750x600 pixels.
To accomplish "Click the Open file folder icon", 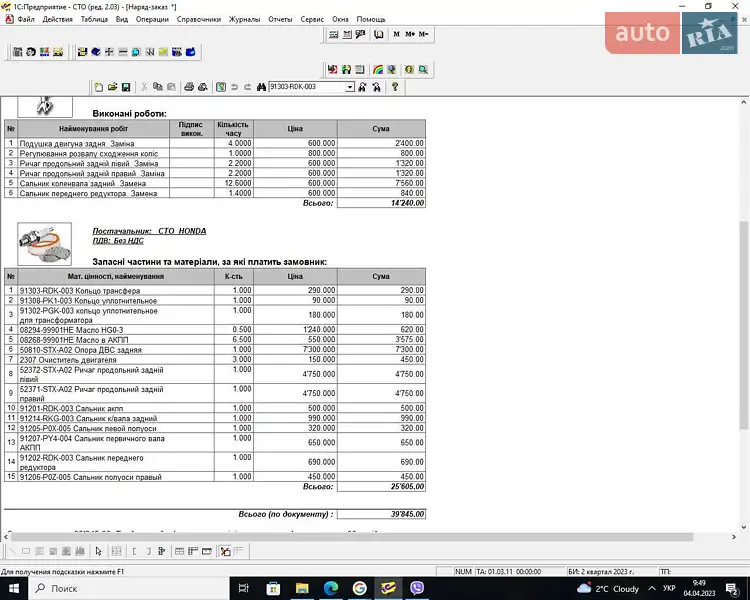I will (x=112, y=88).
